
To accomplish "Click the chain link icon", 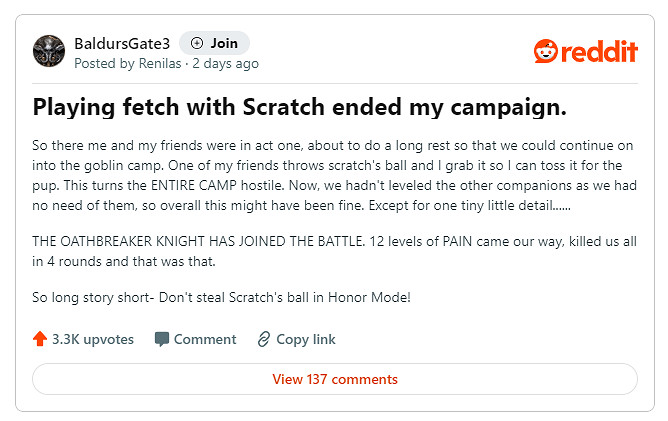I will (x=264, y=339).
